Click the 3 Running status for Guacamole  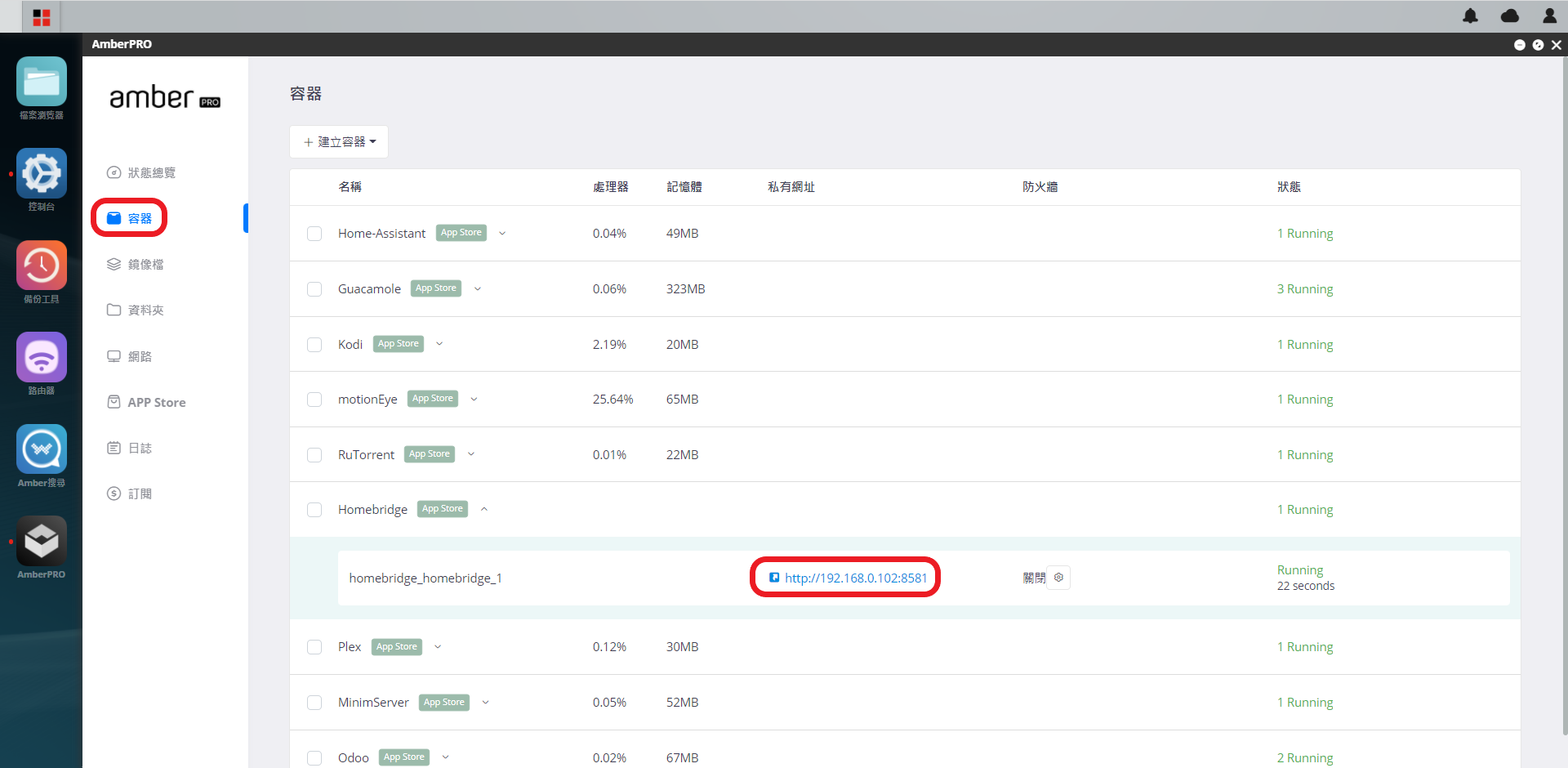tap(1305, 288)
